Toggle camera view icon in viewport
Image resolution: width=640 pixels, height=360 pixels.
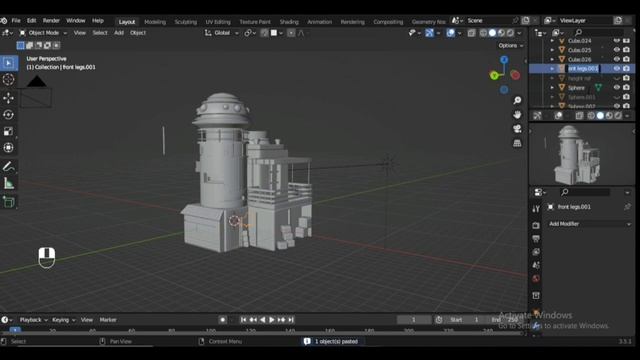coord(517,129)
